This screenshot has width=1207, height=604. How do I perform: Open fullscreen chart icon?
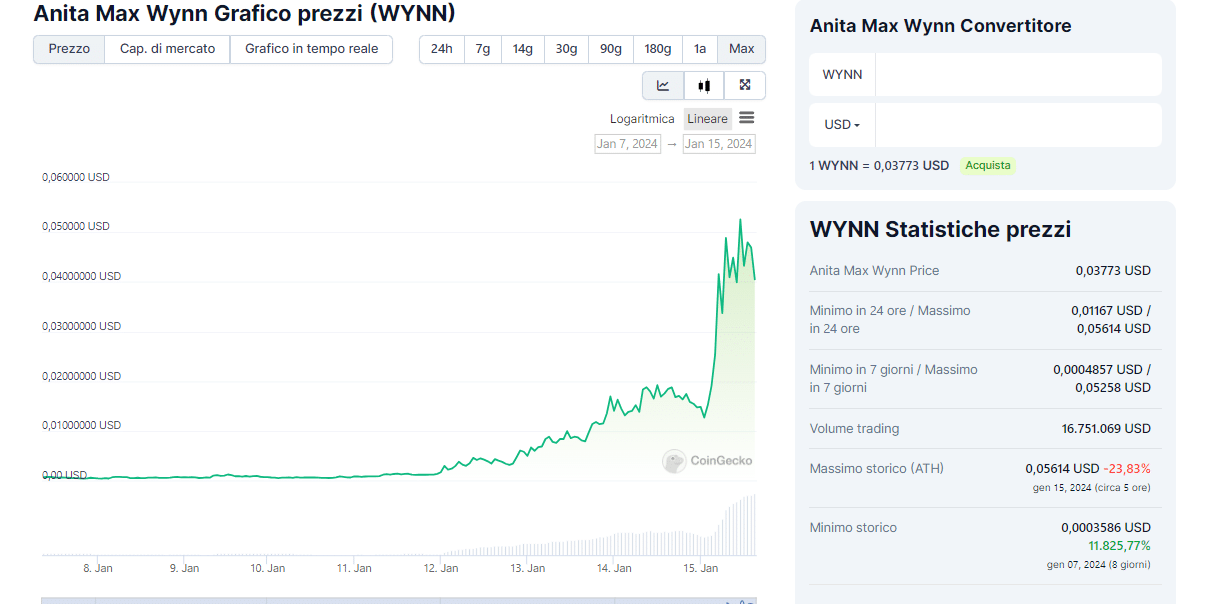(745, 86)
